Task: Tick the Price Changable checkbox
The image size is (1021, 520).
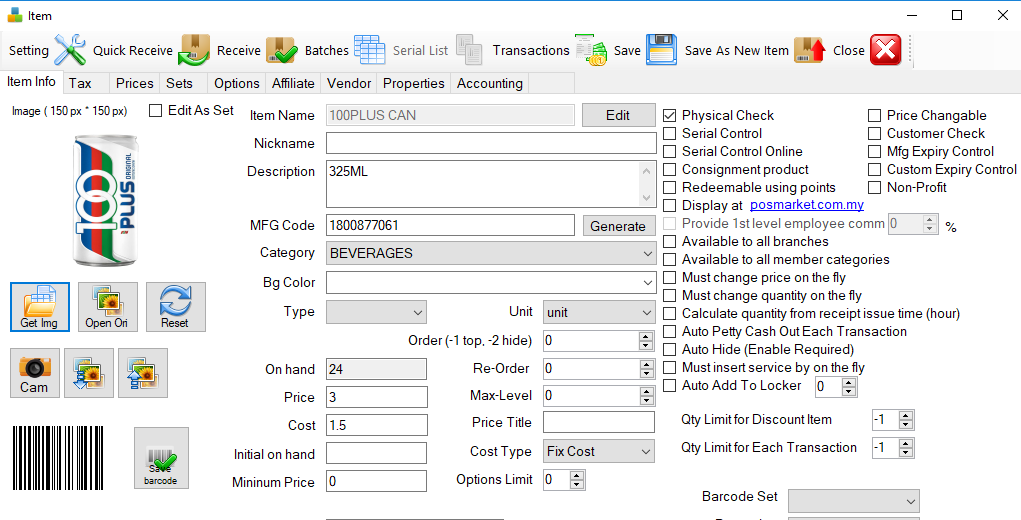Action: (x=874, y=115)
